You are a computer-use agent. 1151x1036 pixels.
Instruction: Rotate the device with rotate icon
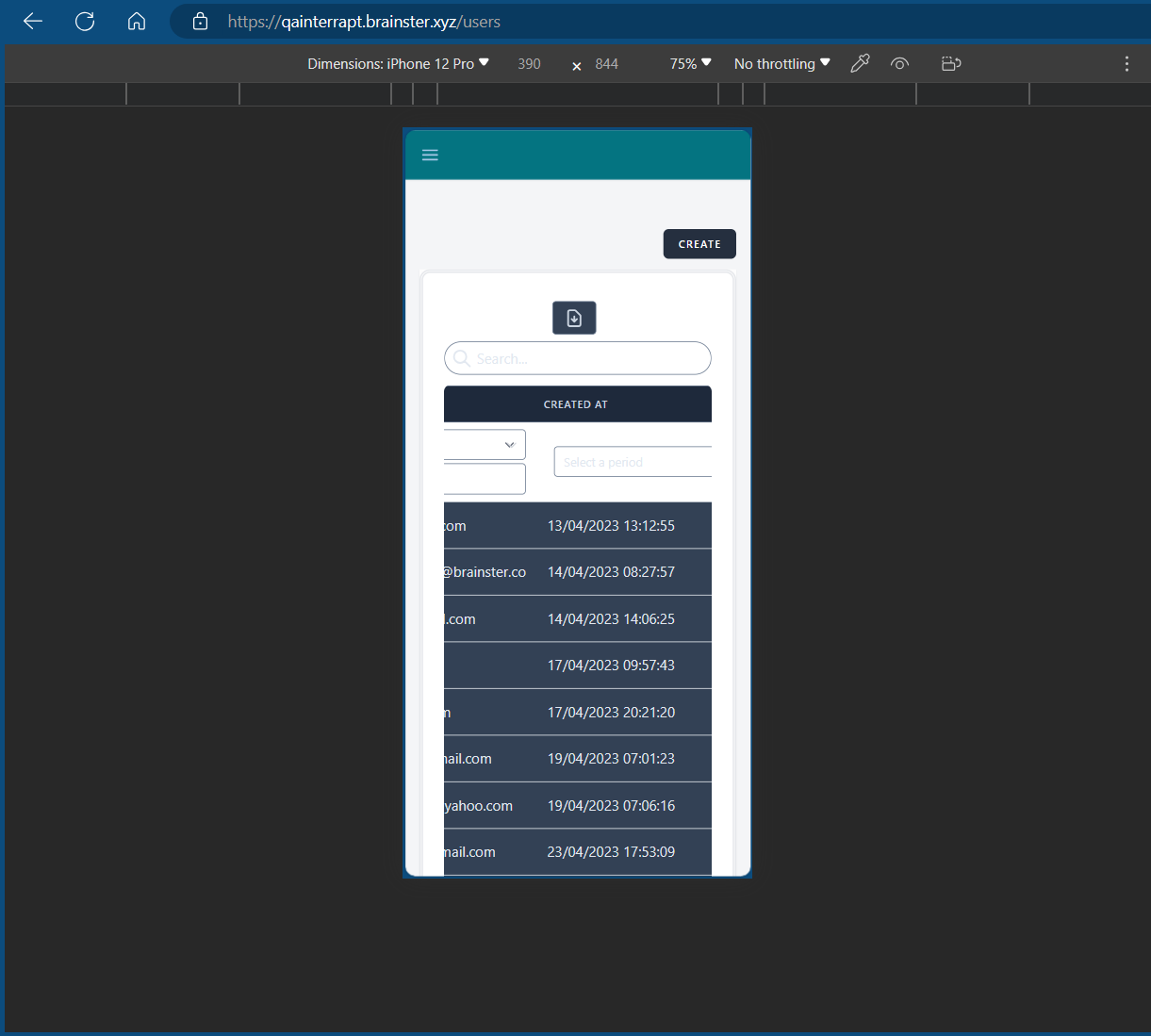tap(951, 63)
